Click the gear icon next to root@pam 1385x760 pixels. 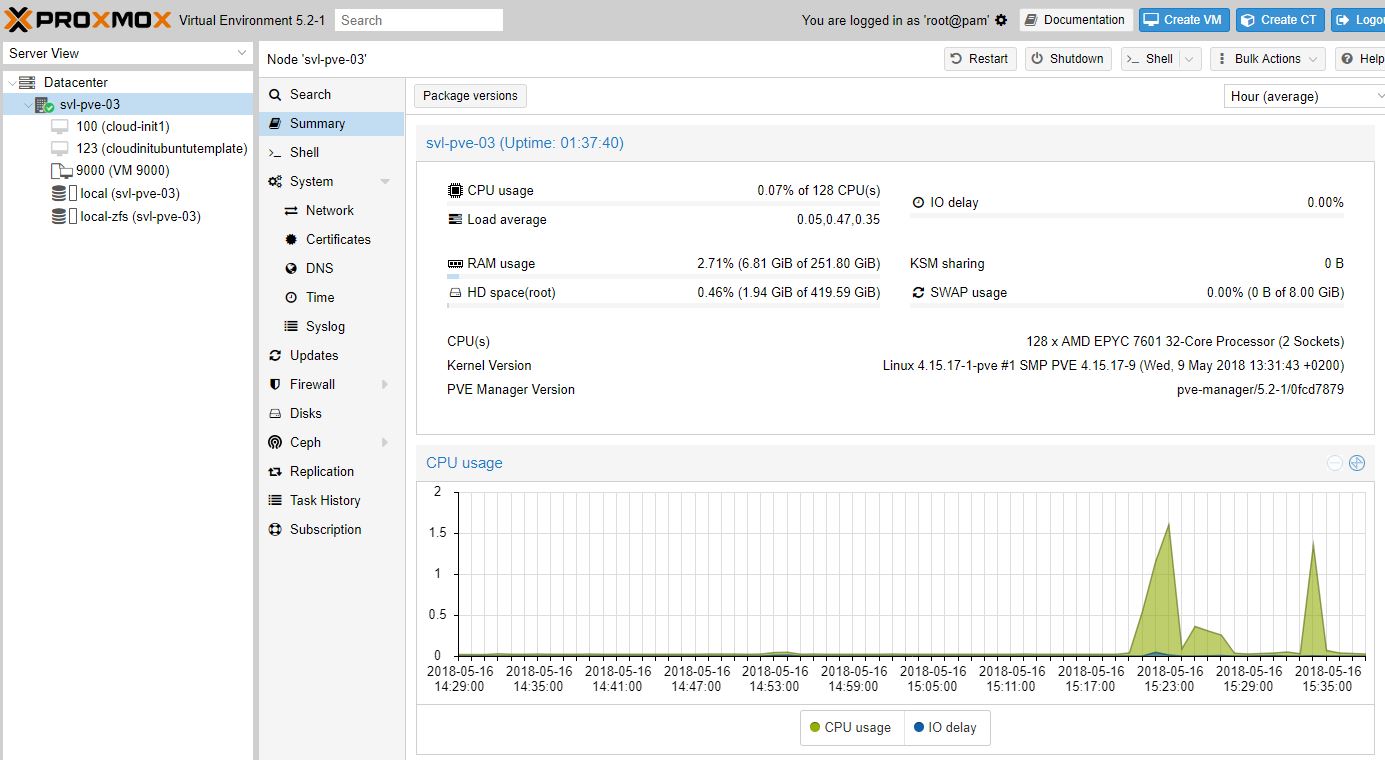tap(1001, 20)
